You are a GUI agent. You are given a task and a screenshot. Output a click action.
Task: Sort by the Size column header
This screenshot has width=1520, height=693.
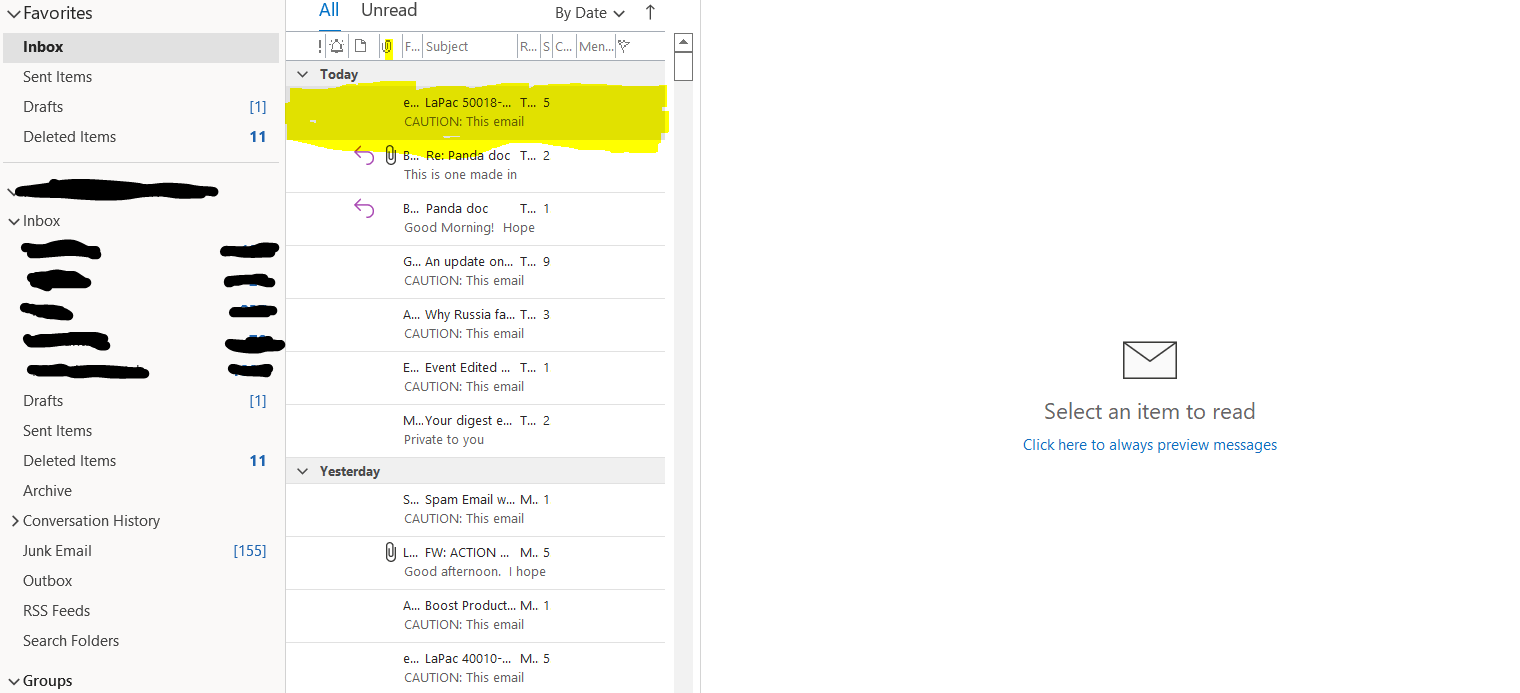point(547,46)
